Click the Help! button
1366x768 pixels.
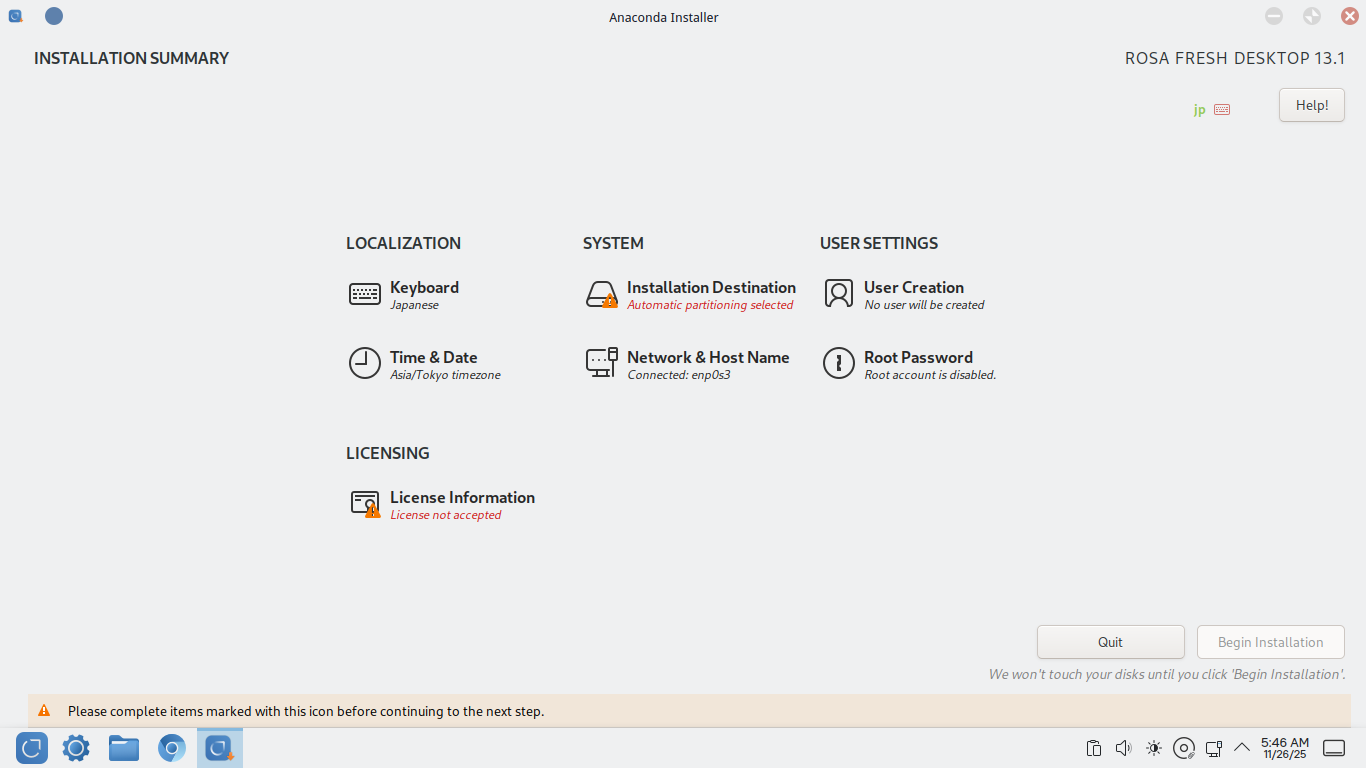(1311, 105)
